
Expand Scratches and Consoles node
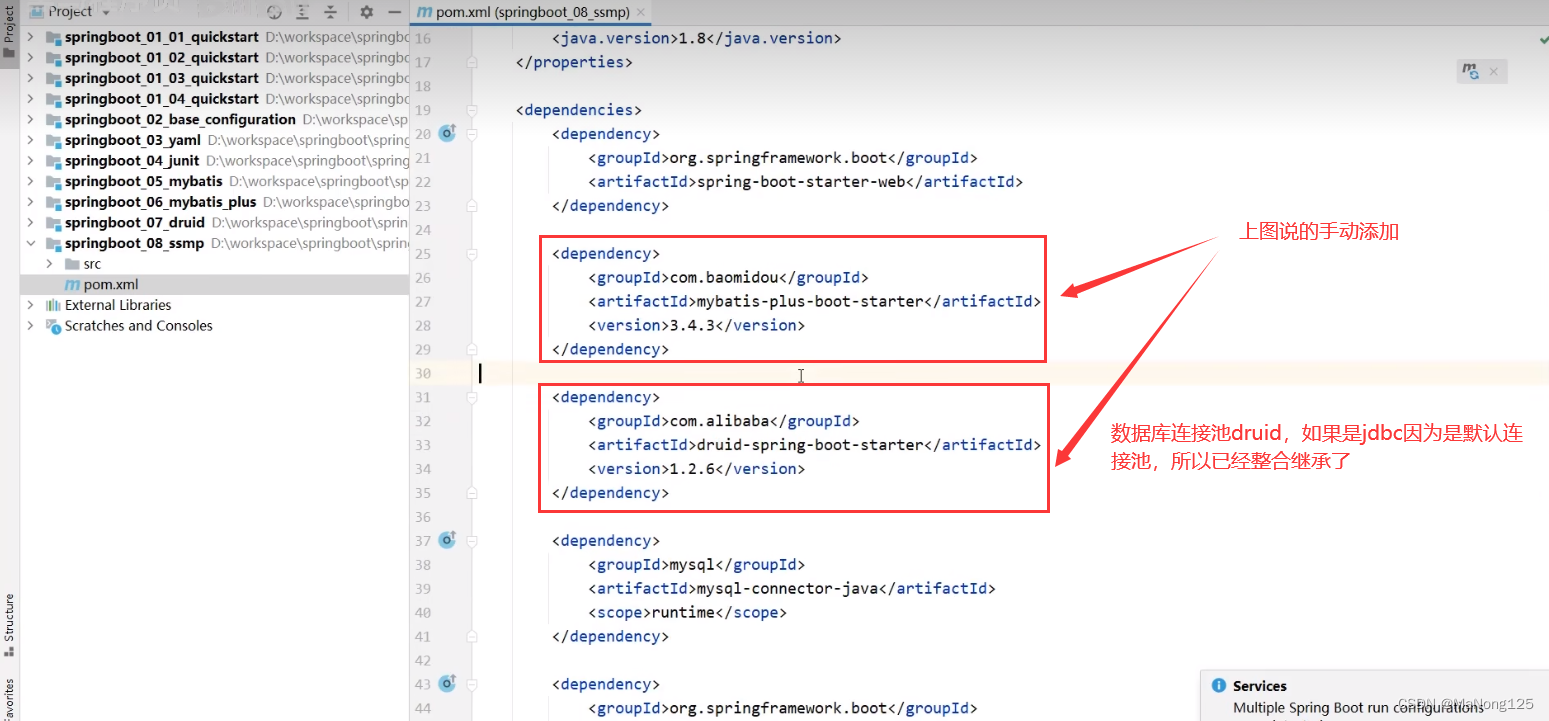point(30,326)
